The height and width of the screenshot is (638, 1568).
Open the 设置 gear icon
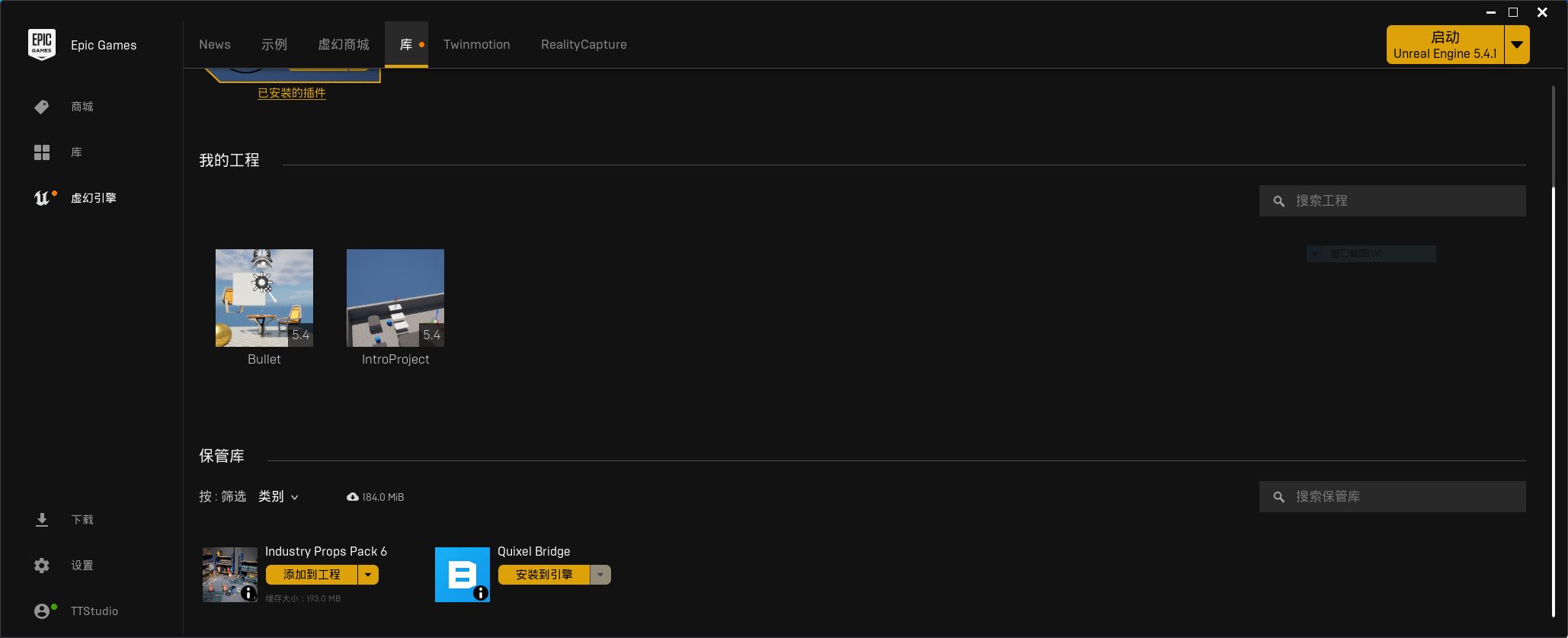click(42, 566)
